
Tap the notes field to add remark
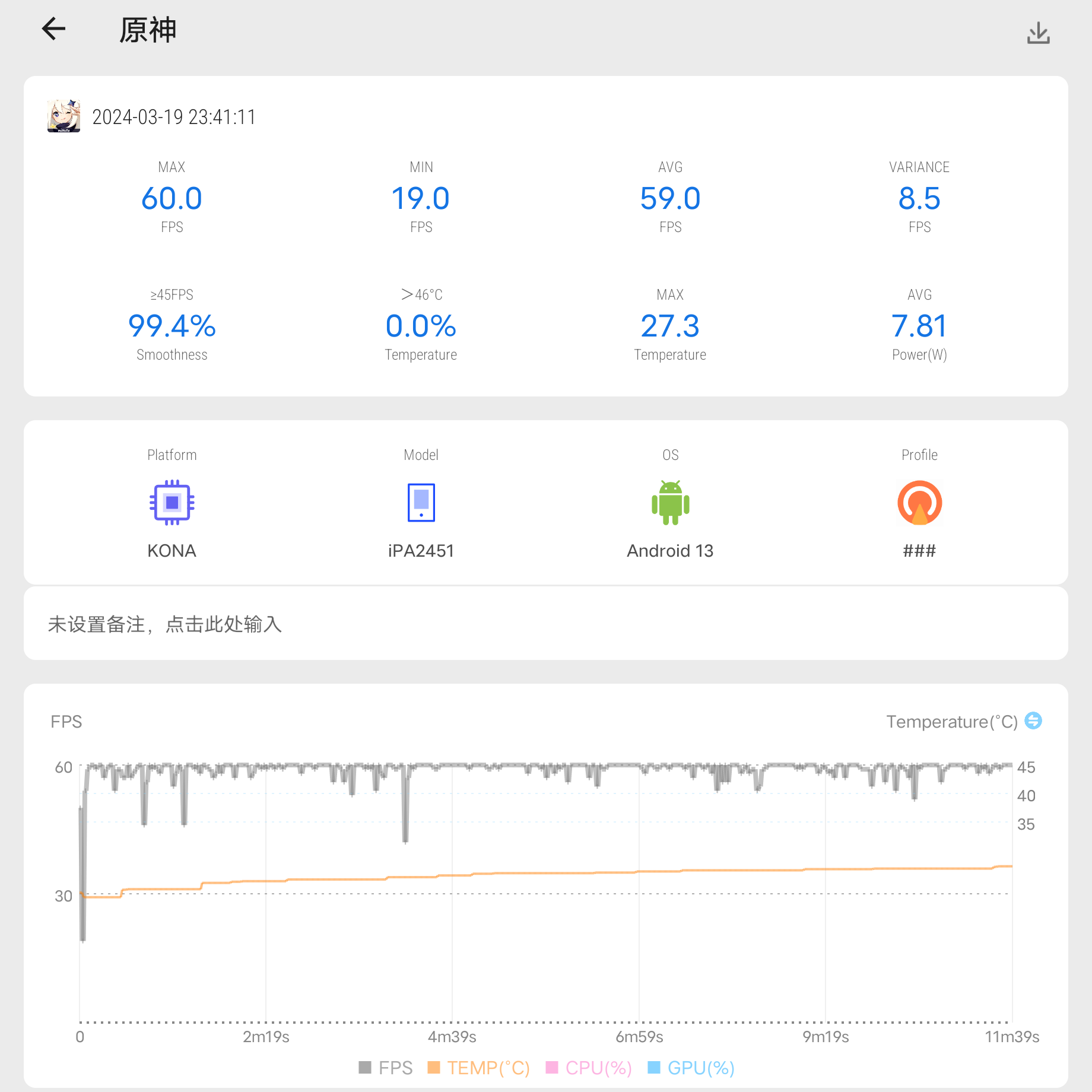[546, 624]
